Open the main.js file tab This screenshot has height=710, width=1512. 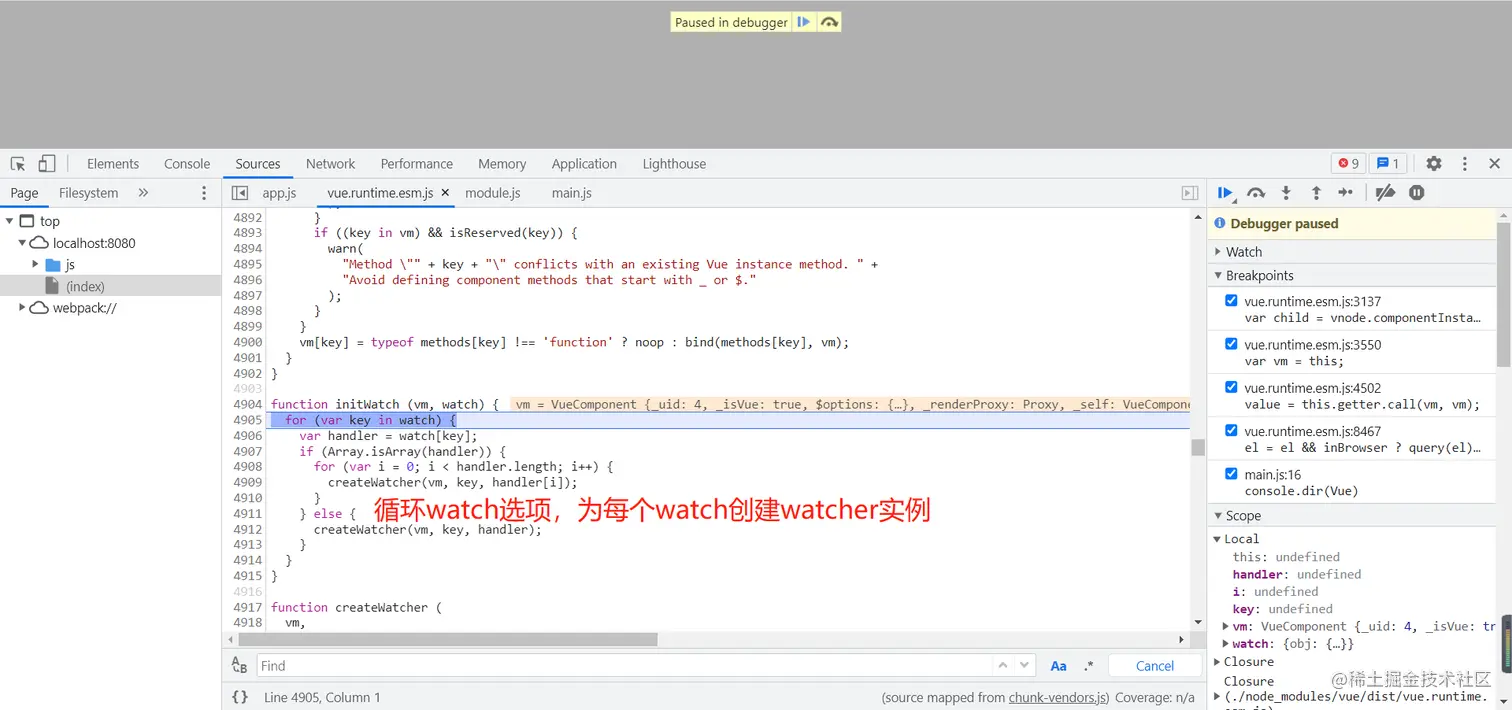tap(572, 193)
